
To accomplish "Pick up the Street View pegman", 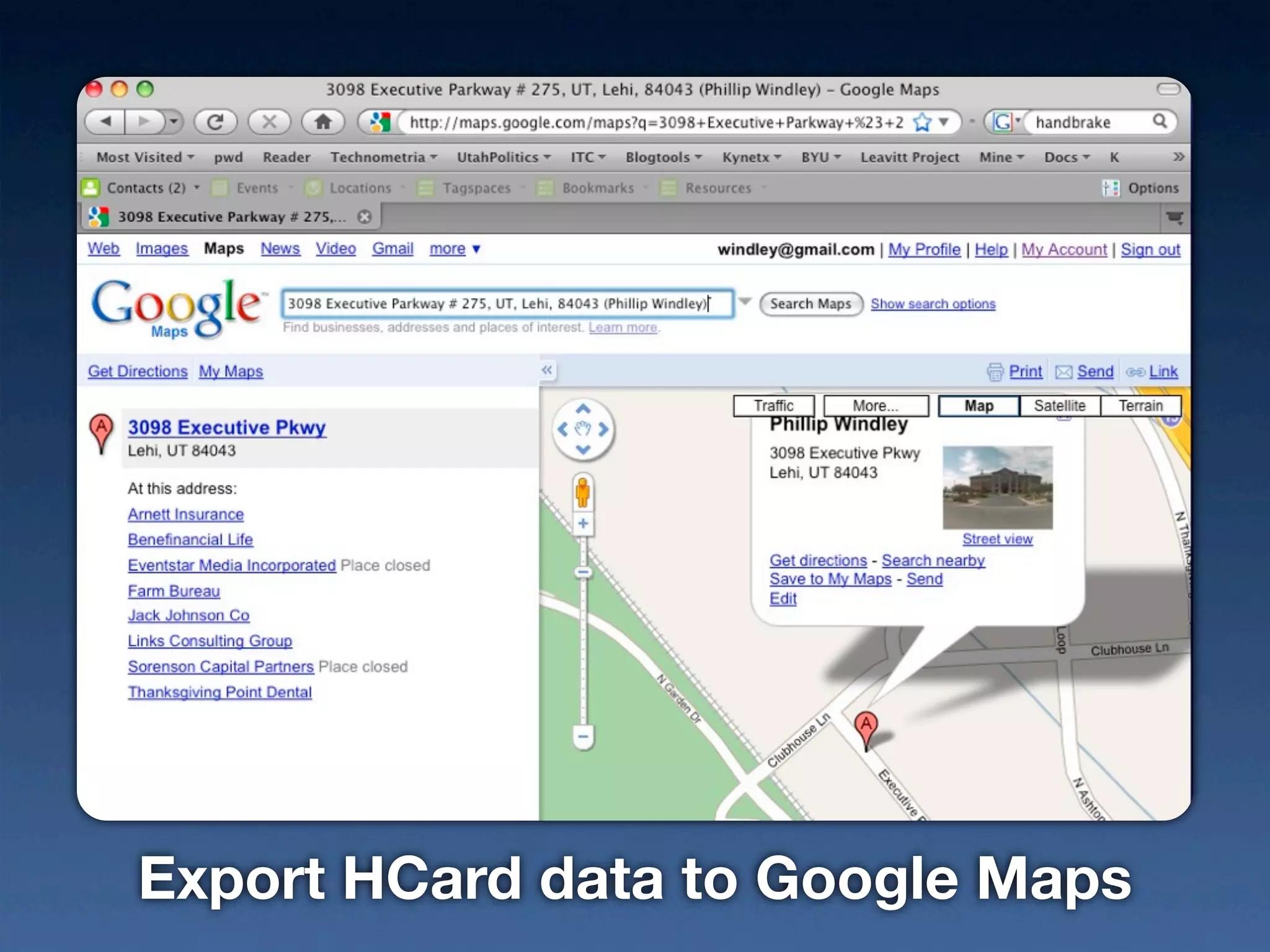I will tap(582, 492).
